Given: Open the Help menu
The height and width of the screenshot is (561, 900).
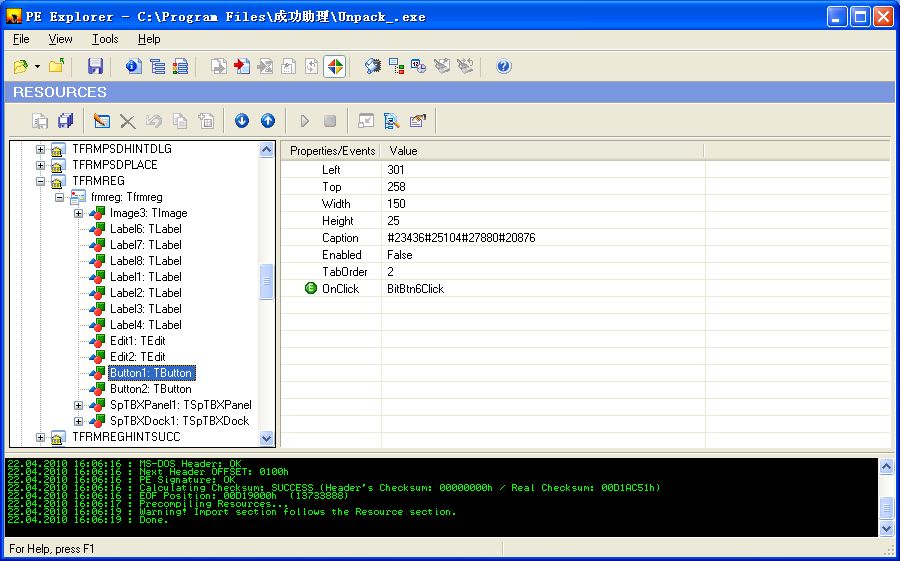Looking at the screenshot, I should coord(149,39).
